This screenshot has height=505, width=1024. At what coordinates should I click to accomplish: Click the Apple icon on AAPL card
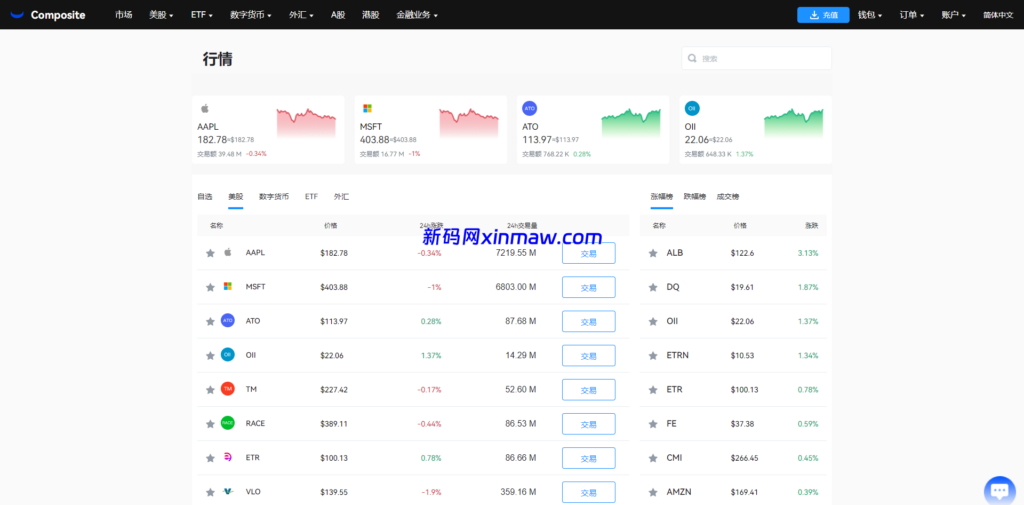click(204, 108)
